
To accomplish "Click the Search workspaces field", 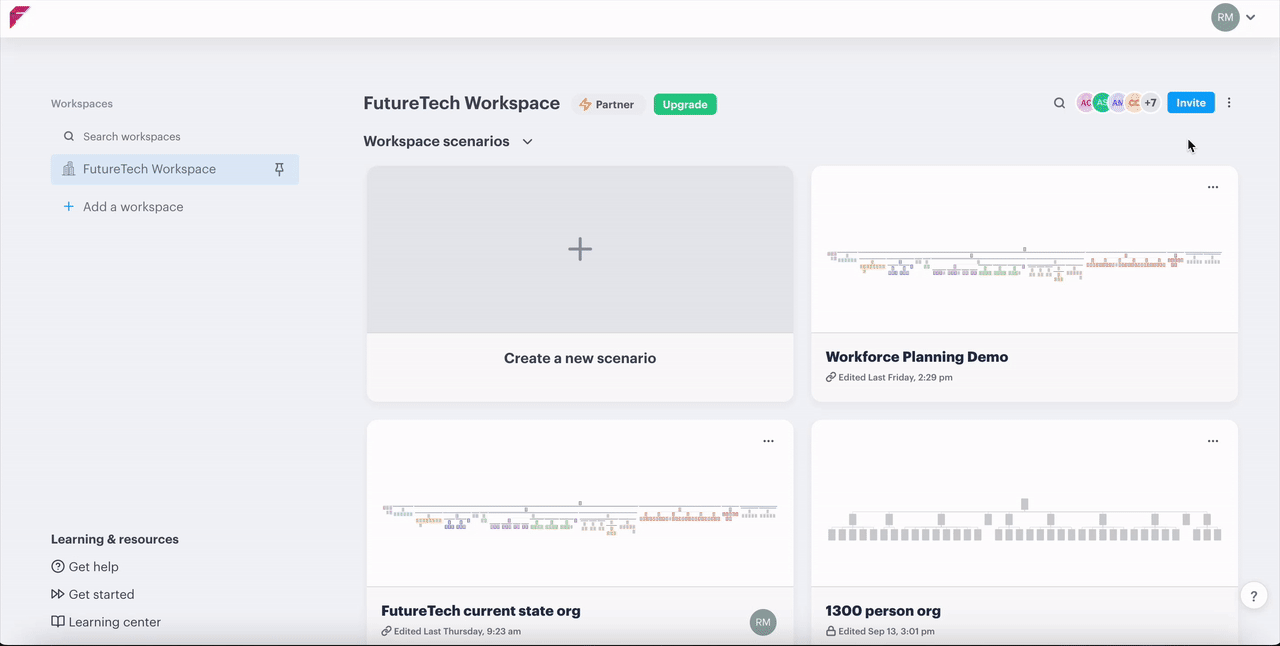I will coord(175,137).
